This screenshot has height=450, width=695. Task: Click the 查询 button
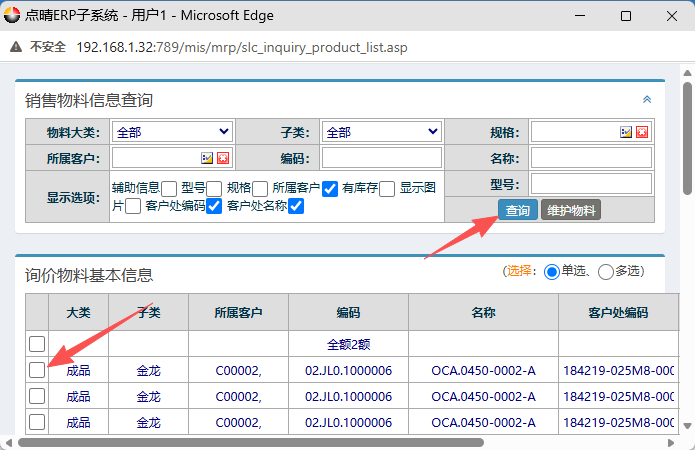[x=518, y=210]
